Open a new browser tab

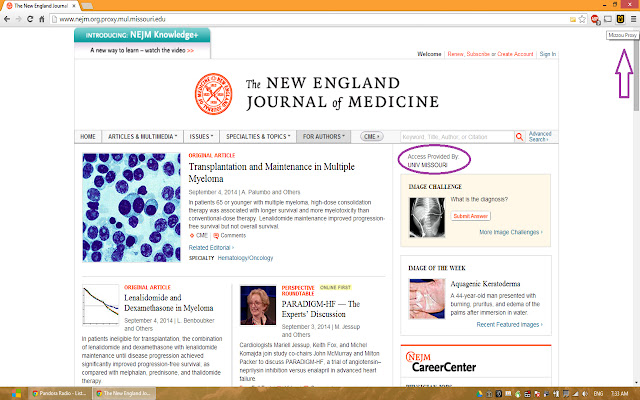coord(87,6)
